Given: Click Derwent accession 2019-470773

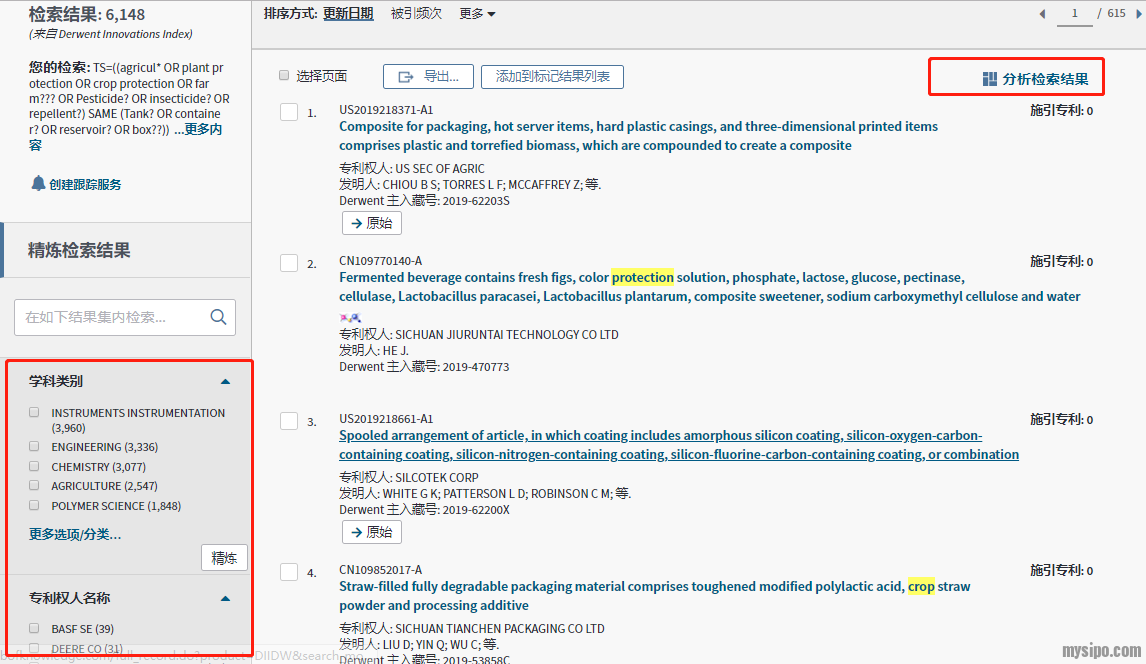Looking at the screenshot, I should click(x=476, y=367).
